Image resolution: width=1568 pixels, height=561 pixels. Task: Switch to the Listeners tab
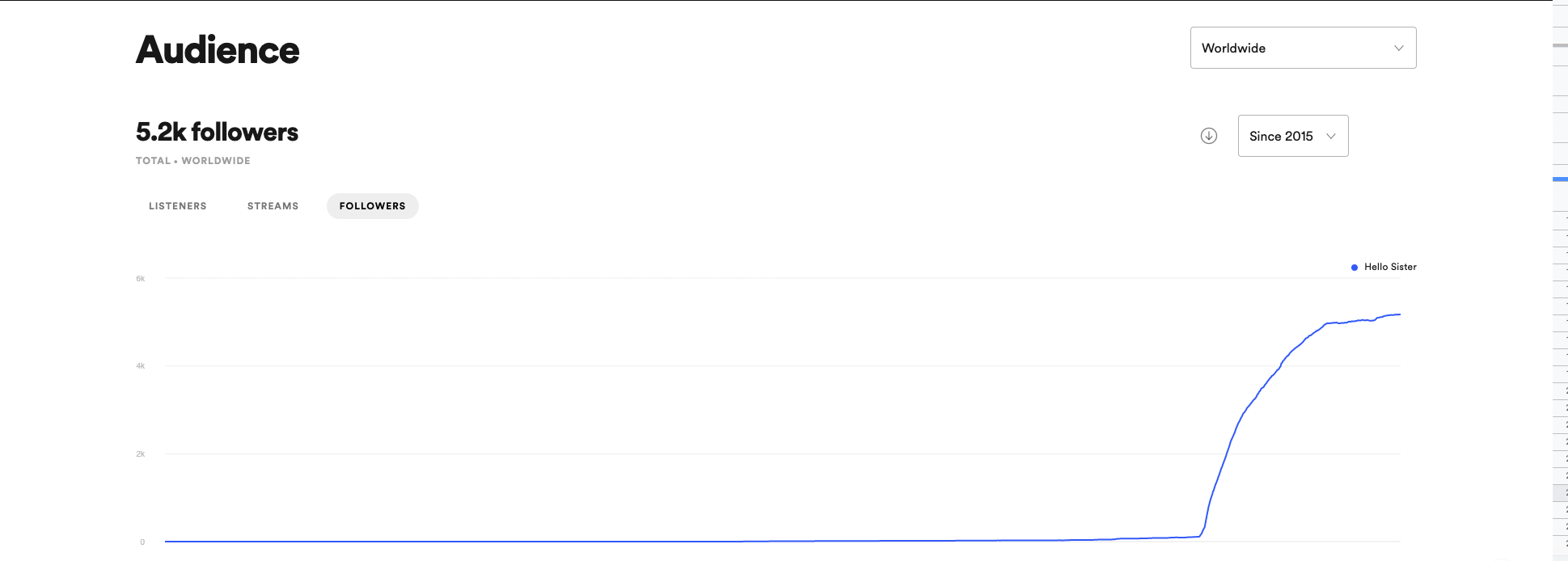point(178,206)
